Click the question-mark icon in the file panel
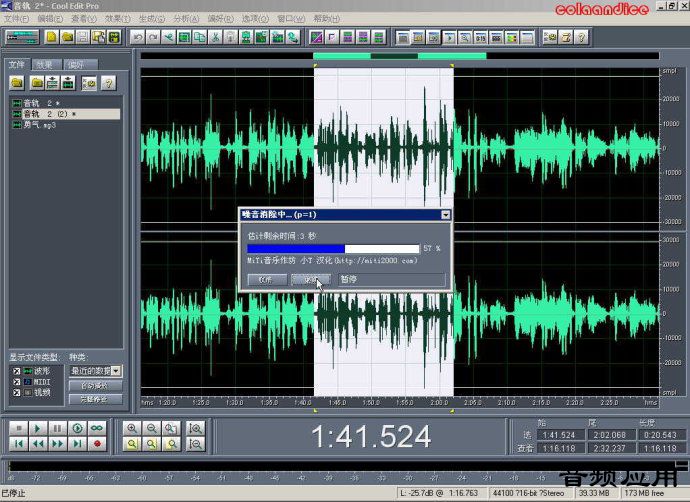The height and width of the screenshot is (502, 690). click(x=108, y=83)
